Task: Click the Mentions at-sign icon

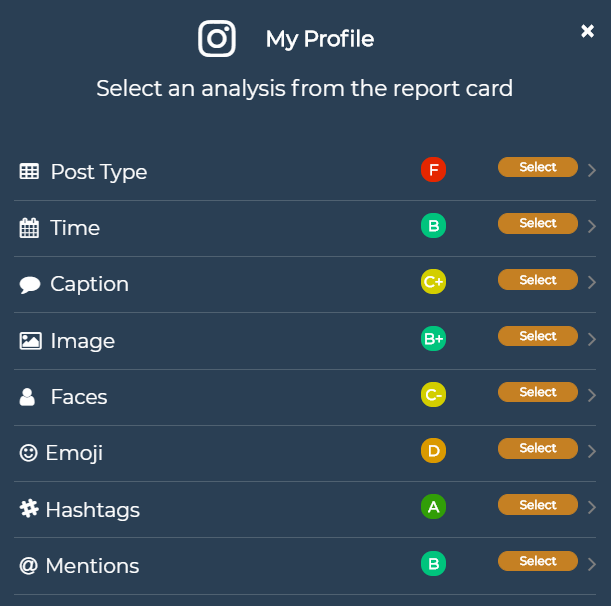Action: click(x=28, y=565)
